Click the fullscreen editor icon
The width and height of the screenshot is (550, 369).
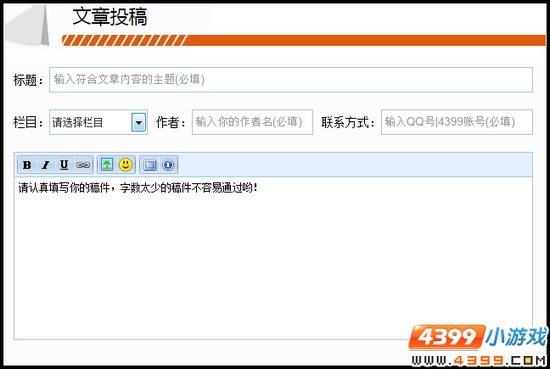(x=150, y=165)
